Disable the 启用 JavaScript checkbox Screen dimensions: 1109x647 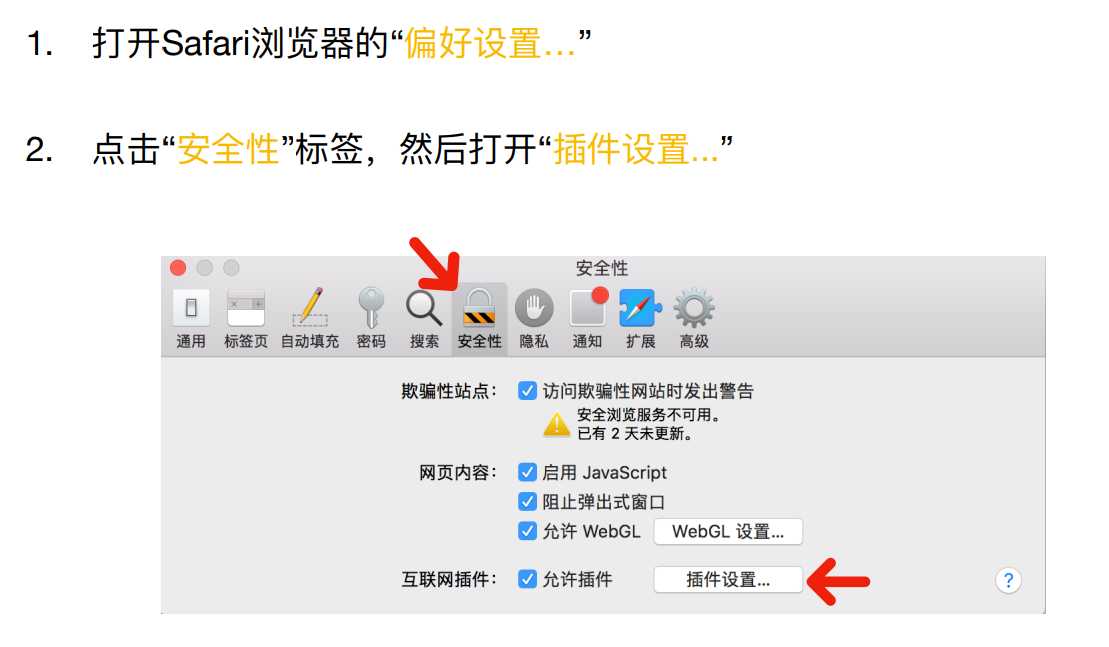(527, 472)
